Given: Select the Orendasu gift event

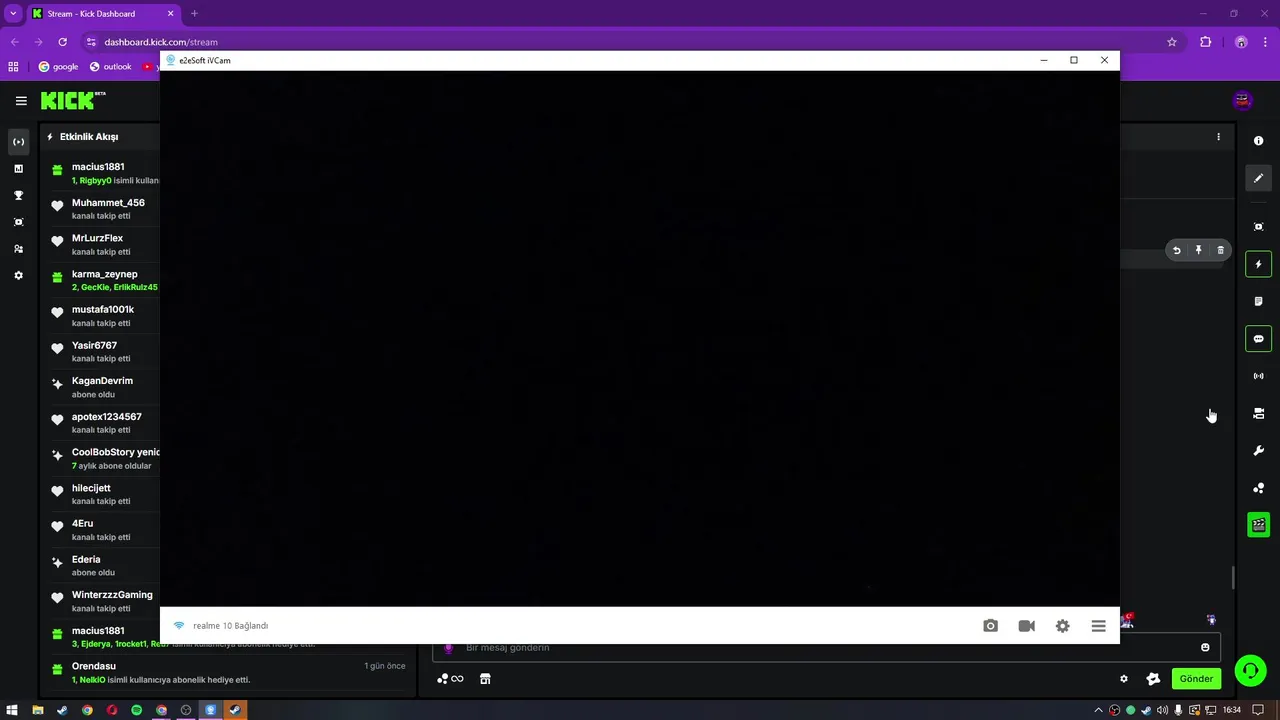Looking at the screenshot, I should (228, 673).
